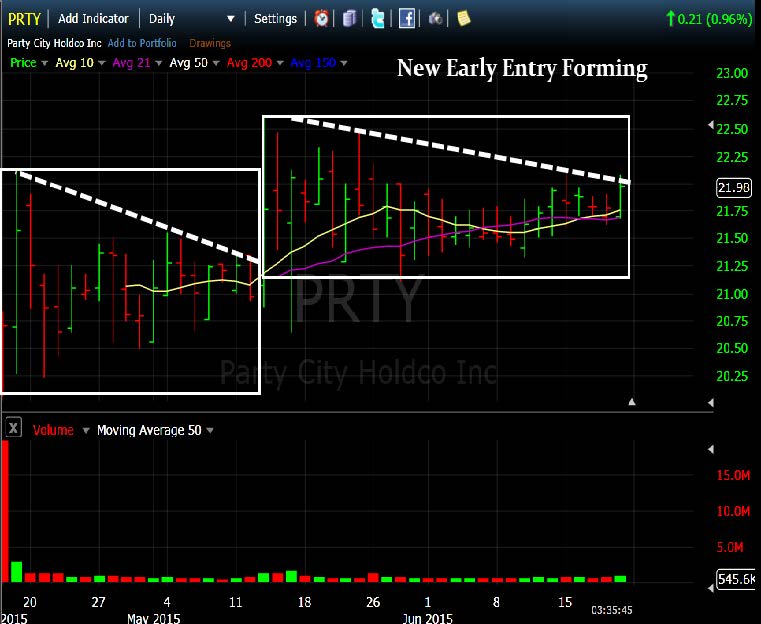Click the 21.98 current price label
Viewport: 761px width, 624px height.
click(x=734, y=188)
